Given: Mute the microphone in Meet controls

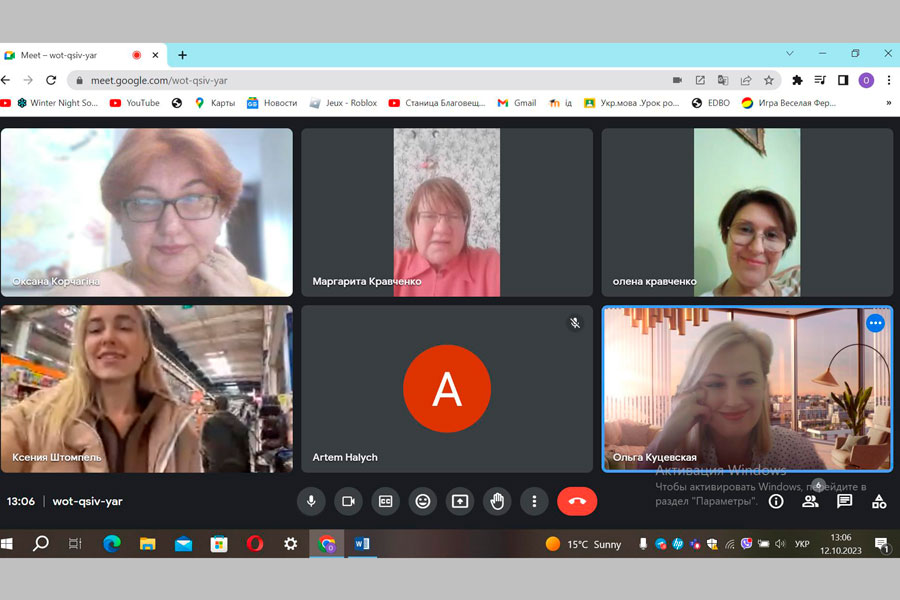Looking at the screenshot, I should [x=311, y=501].
